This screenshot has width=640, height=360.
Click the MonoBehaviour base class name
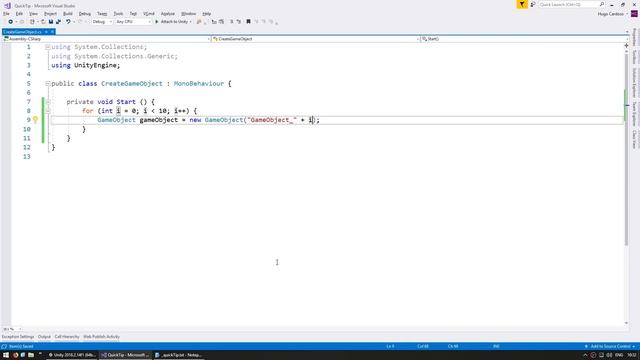tap(199, 84)
